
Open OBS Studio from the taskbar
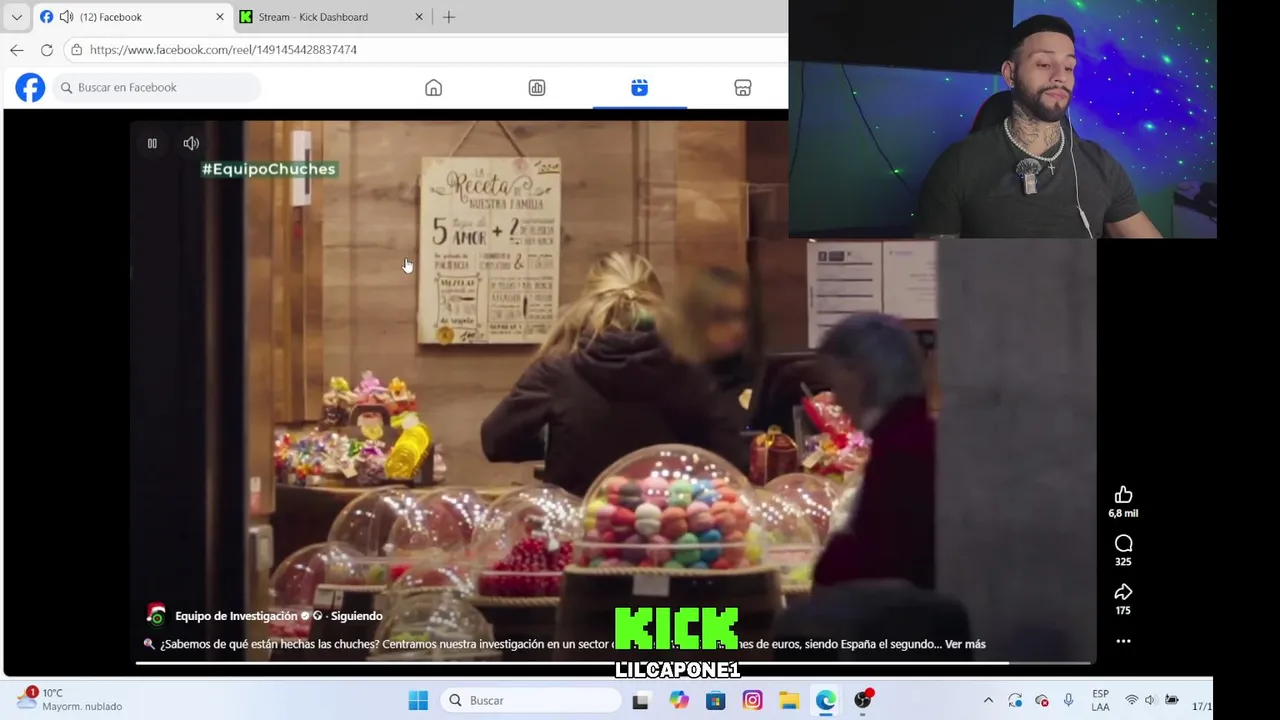[x=863, y=699]
